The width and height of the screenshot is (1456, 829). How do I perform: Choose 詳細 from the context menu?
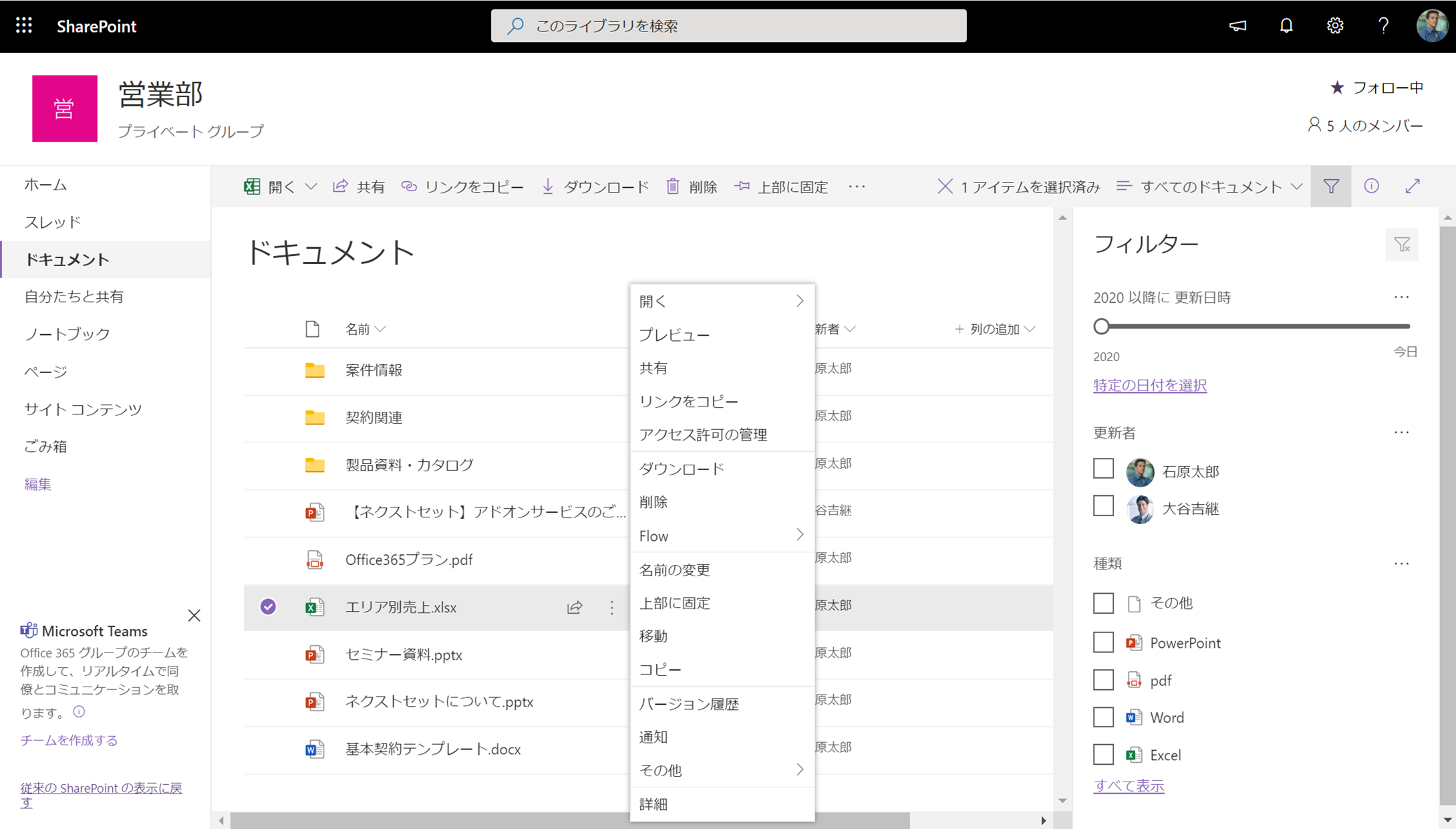point(722,804)
